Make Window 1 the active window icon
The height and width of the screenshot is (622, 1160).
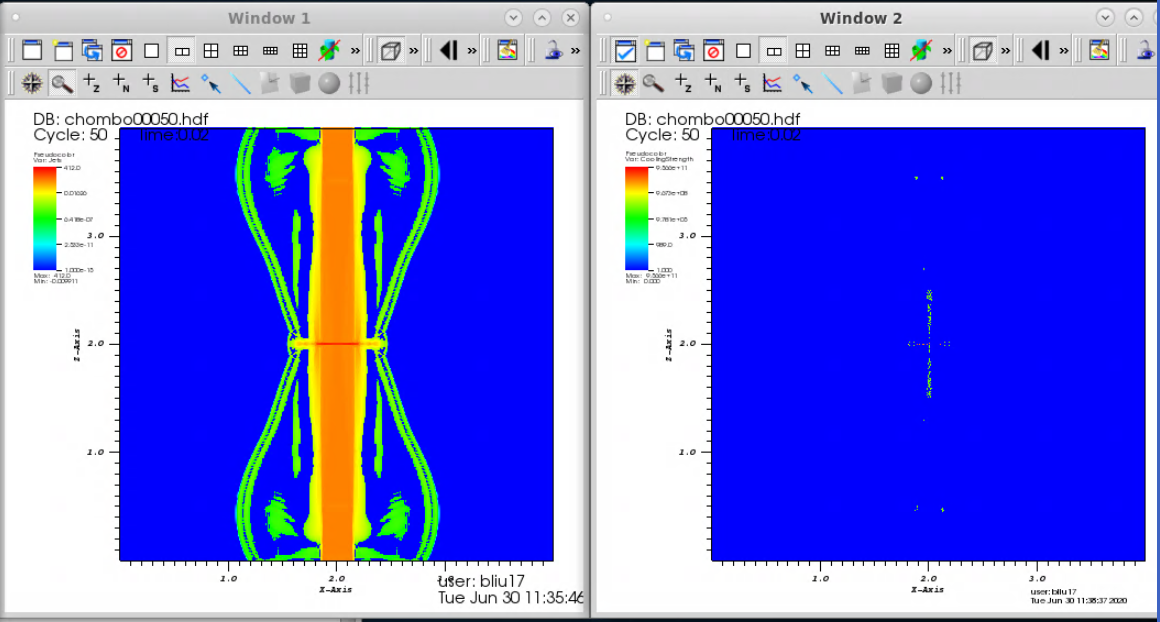click(x=33, y=50)
